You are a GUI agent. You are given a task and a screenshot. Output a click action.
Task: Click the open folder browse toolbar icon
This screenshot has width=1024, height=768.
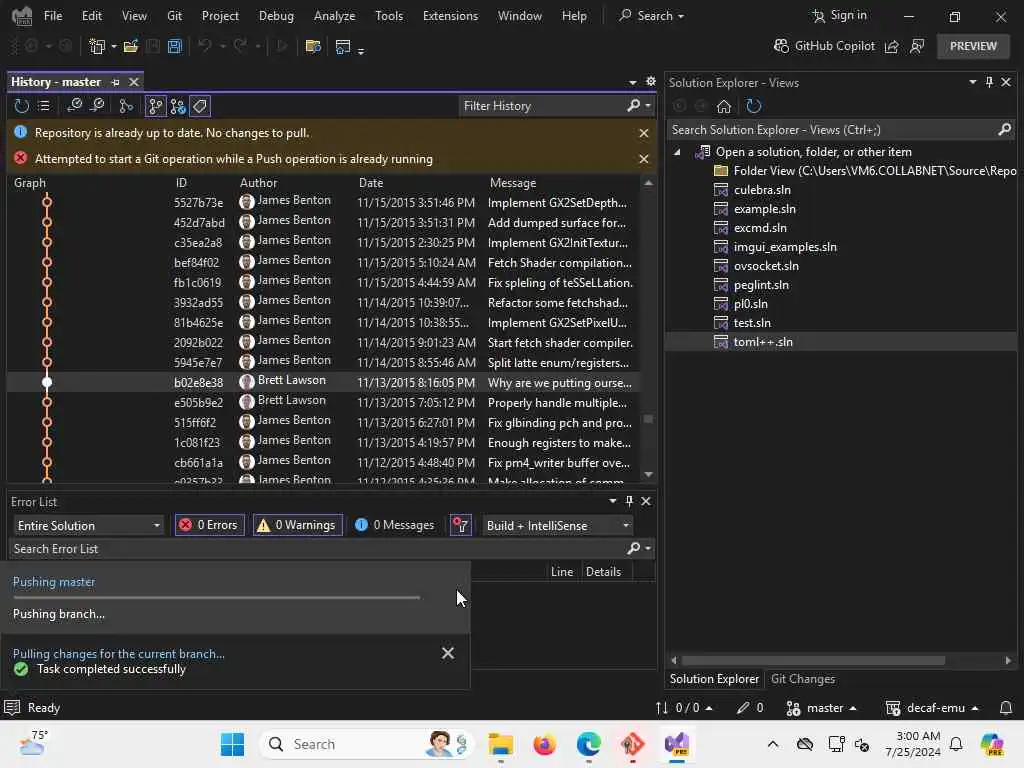(x=313, y=46)
